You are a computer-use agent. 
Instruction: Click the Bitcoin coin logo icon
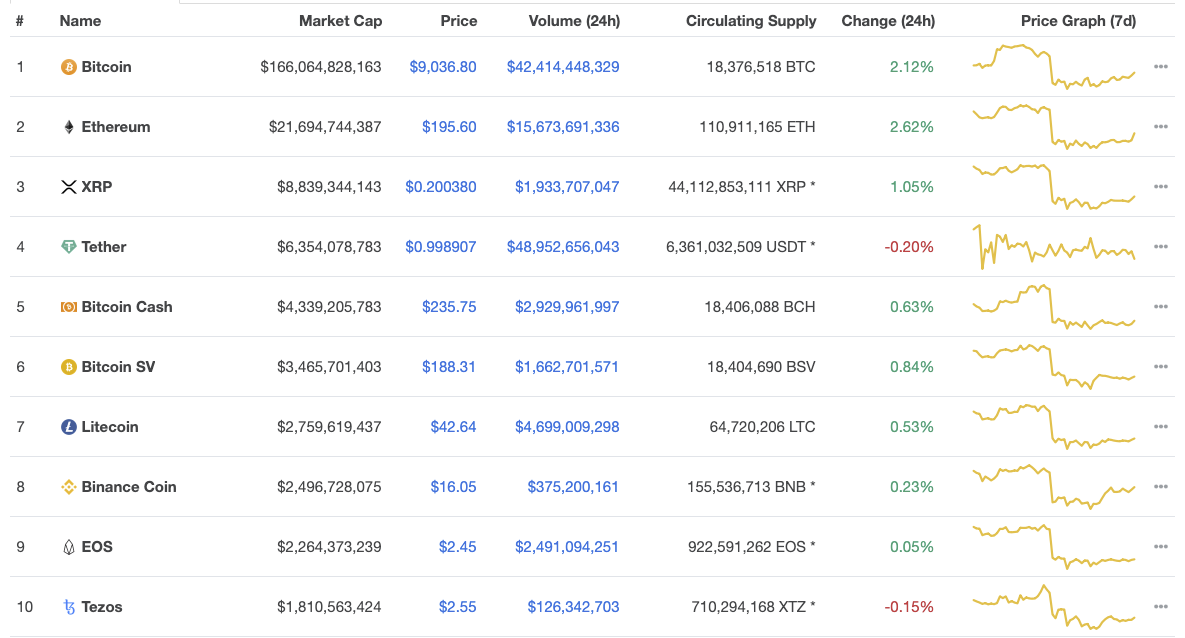click(69, 67)
